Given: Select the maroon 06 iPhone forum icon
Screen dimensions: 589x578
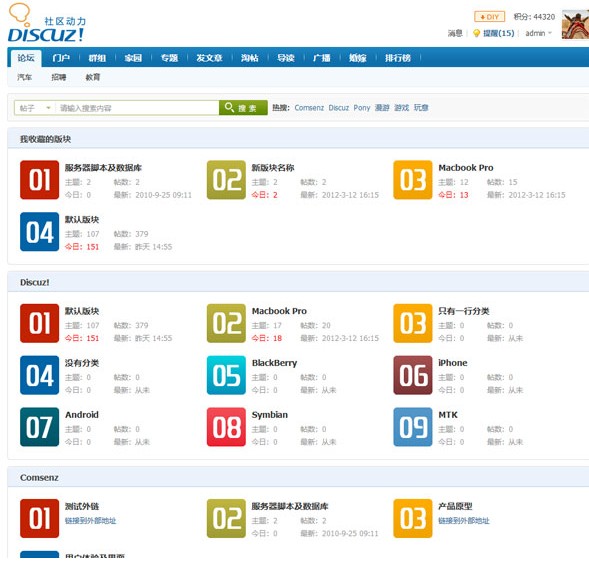Looking at the screenshot, I should point(413,375).
